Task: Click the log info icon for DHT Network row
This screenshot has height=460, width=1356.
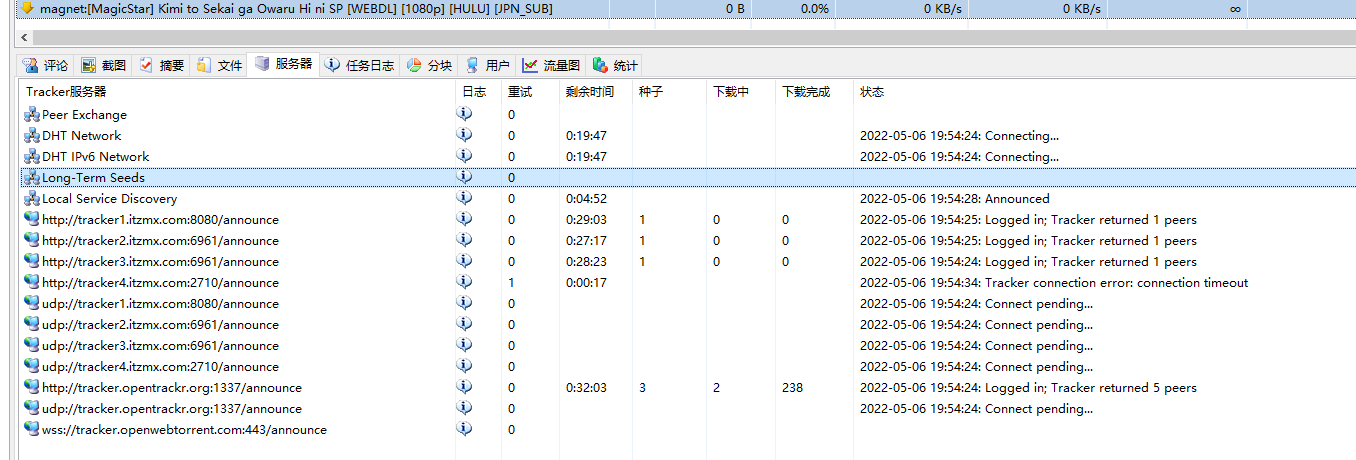Action: 464,135
